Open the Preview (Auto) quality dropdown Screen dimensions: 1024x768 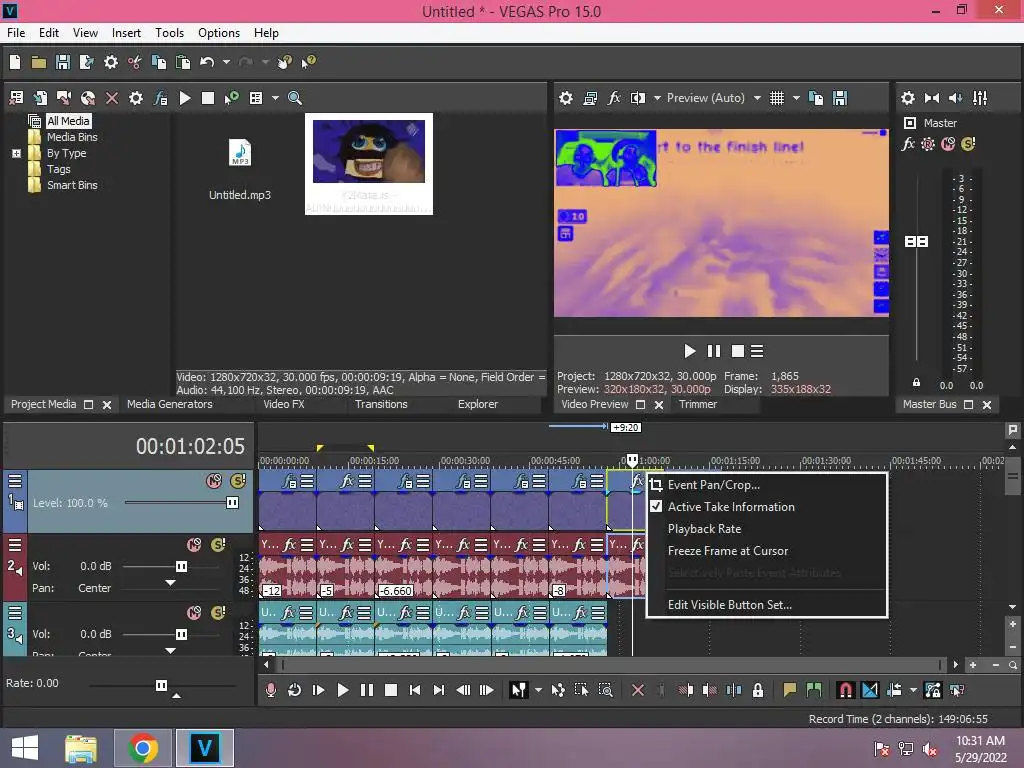click(757, 98)
